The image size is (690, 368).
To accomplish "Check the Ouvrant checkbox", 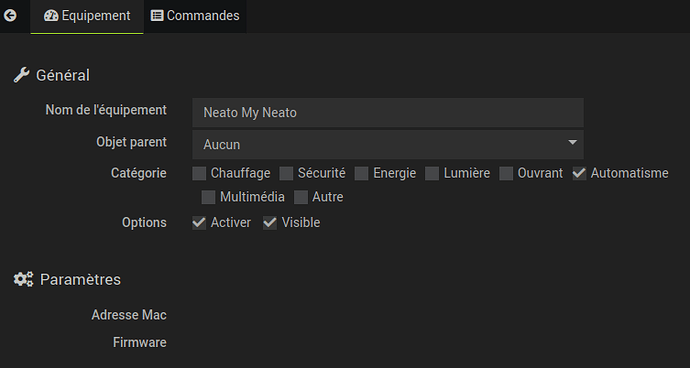I will (x=506, y=173).
